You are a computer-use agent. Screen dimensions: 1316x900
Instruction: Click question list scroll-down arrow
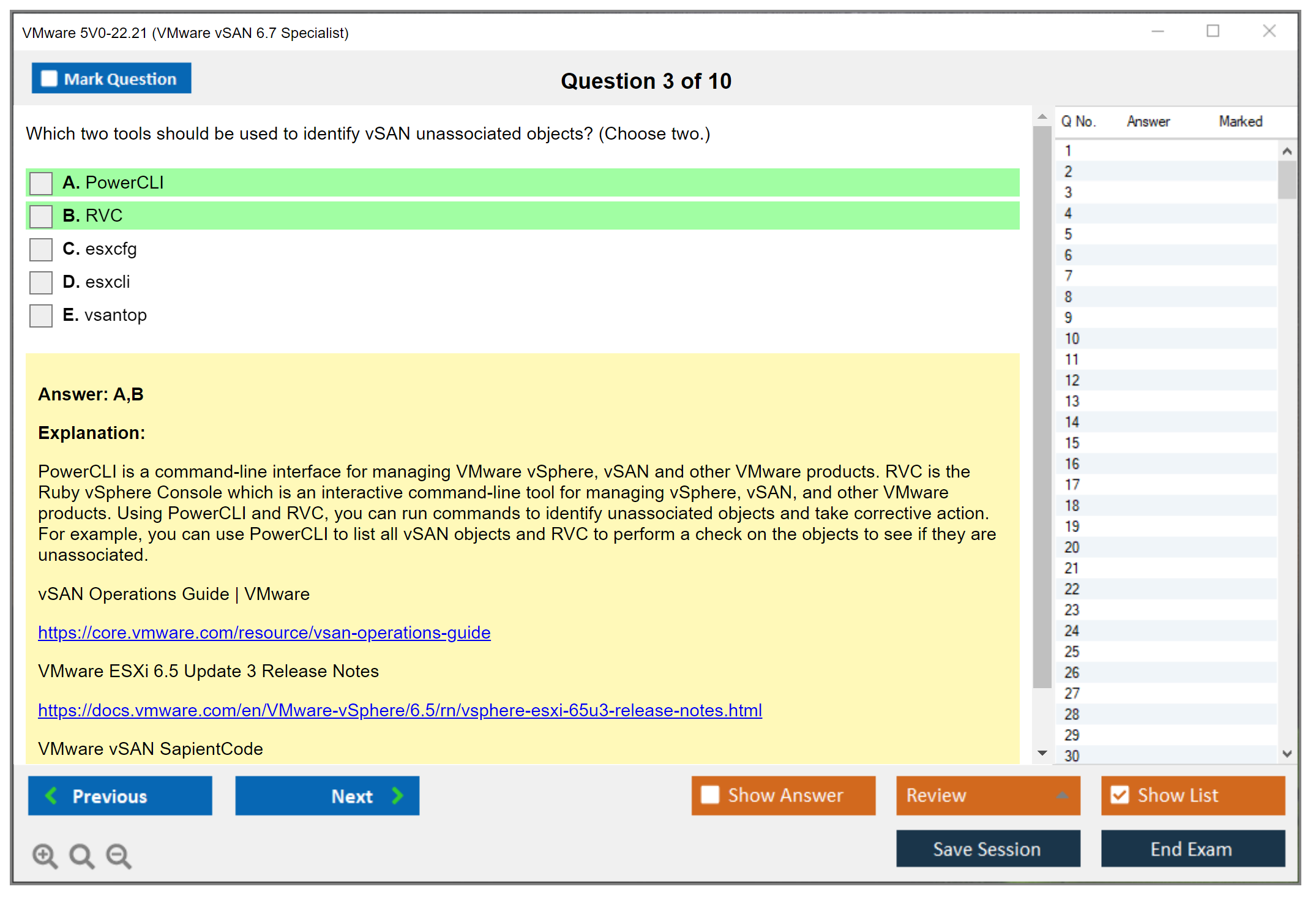(1287, 754)
